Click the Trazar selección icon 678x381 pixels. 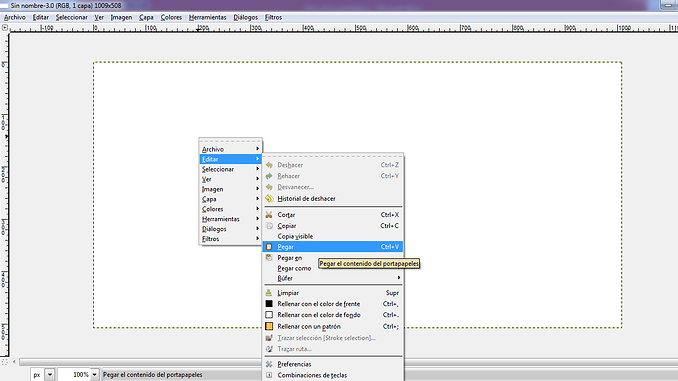269,338
